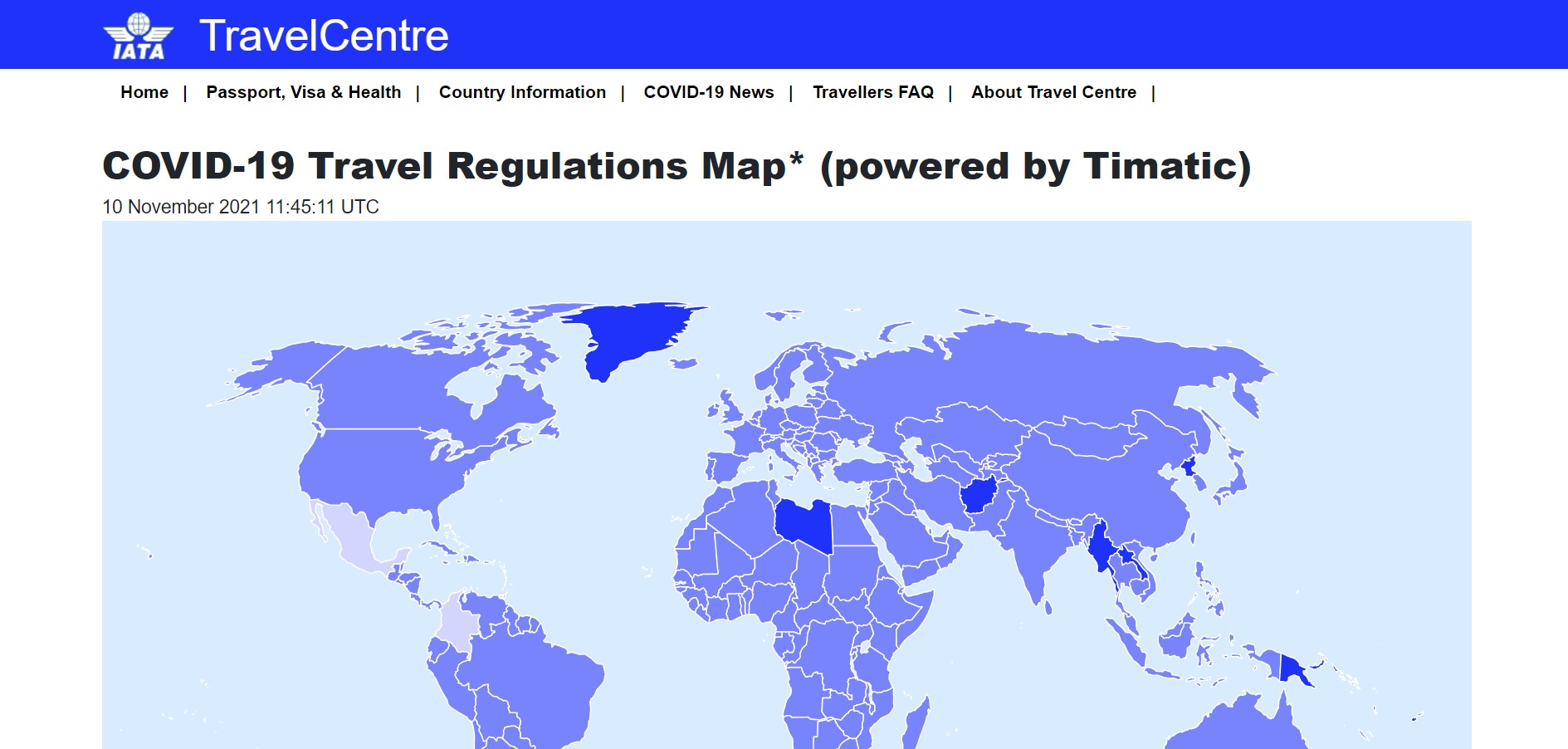Screen dimensions: 1568x749
Task: Open the COVID-19 News page
Action: pyautogui.click(x=710, y=92)
